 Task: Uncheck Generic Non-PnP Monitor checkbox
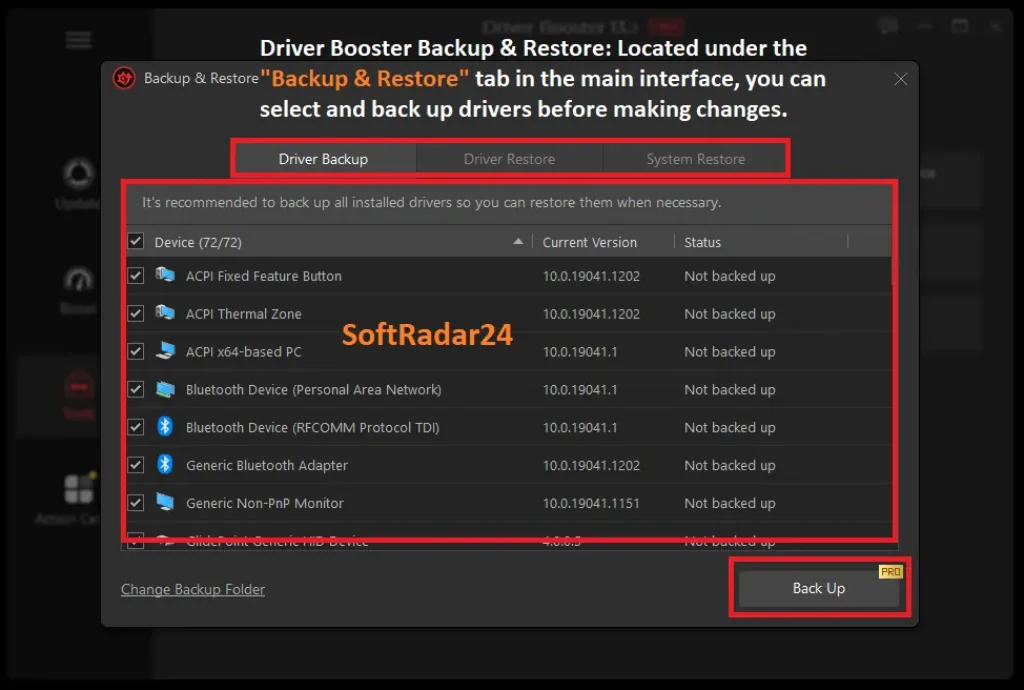pos(136,503)
